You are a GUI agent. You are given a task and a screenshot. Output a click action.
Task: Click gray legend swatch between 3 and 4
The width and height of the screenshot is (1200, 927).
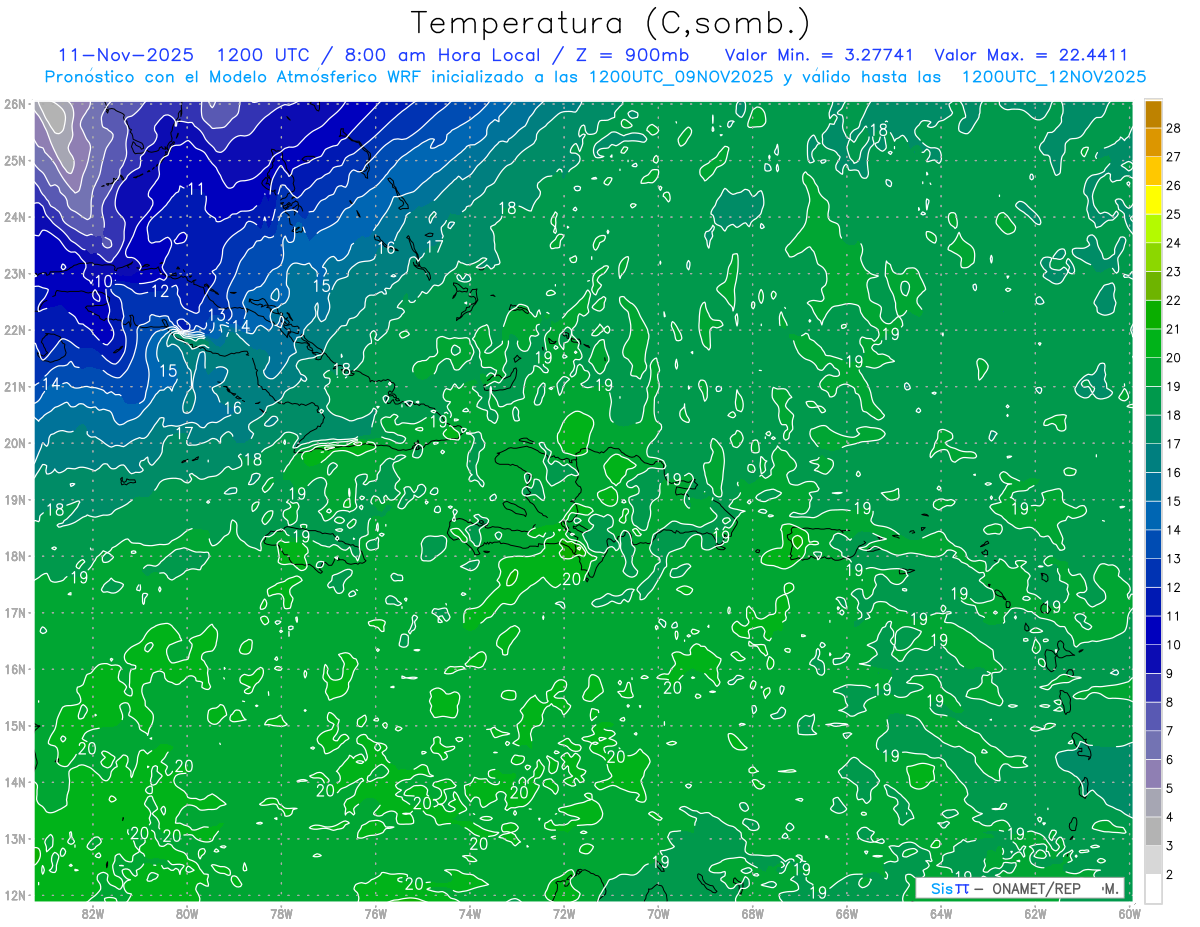[1154, 830]
